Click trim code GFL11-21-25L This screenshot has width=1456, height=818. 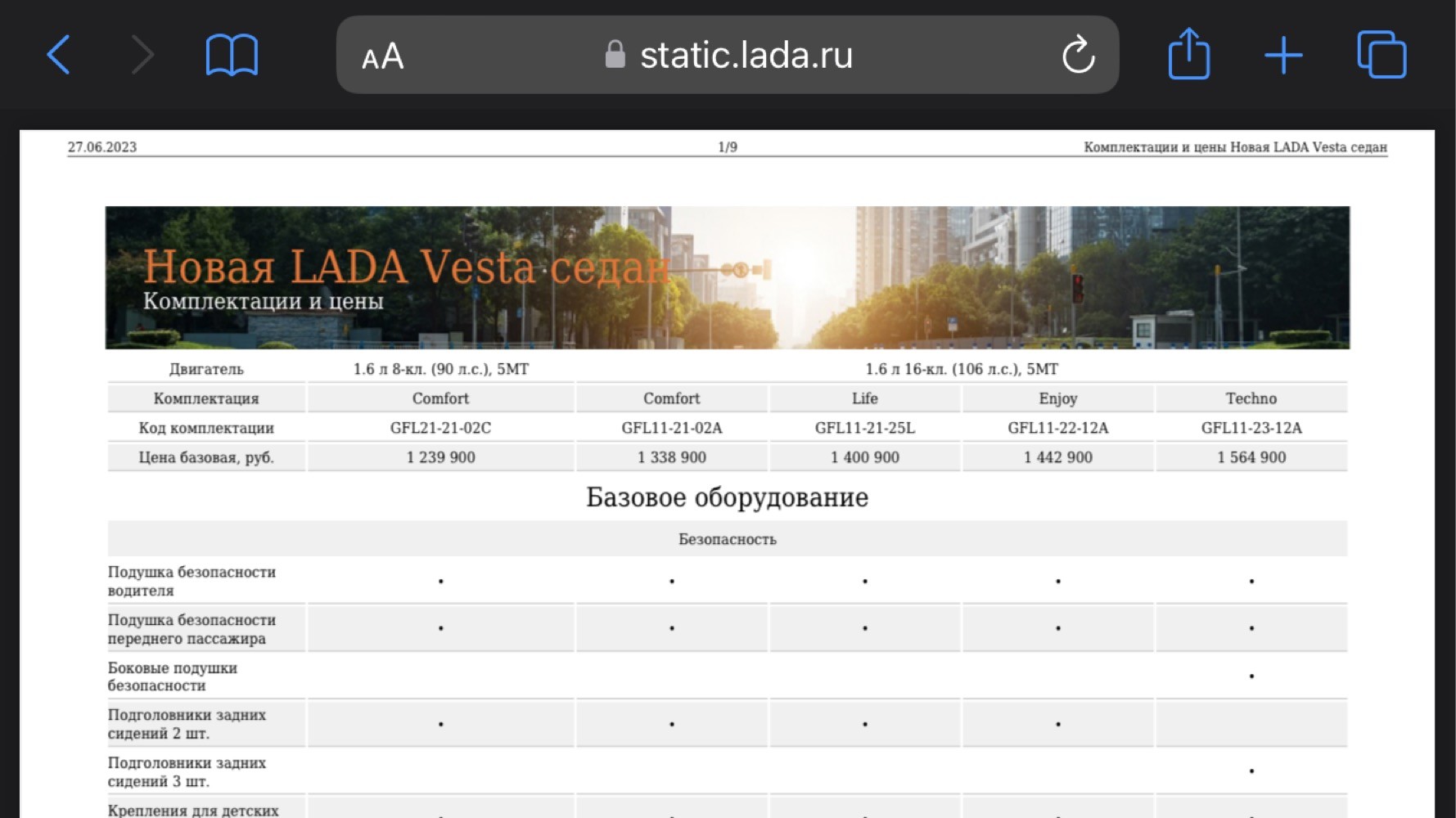pos(865,428)
